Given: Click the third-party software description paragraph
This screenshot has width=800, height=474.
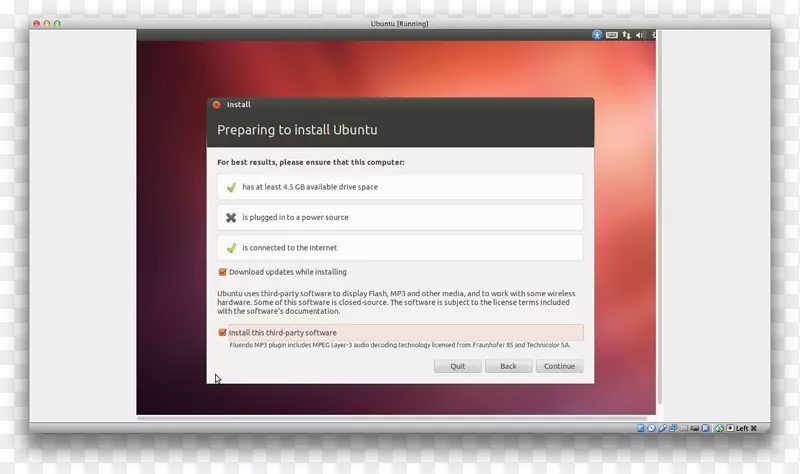Looking at the screenshot, I should 396,302.
